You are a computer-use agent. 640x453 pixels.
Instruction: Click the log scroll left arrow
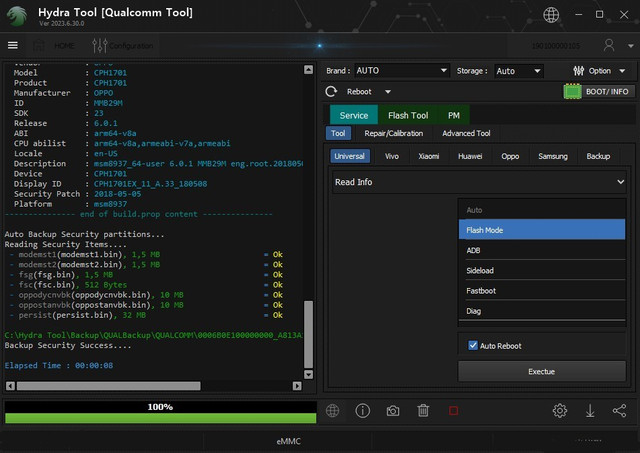(x=11, y=386)
